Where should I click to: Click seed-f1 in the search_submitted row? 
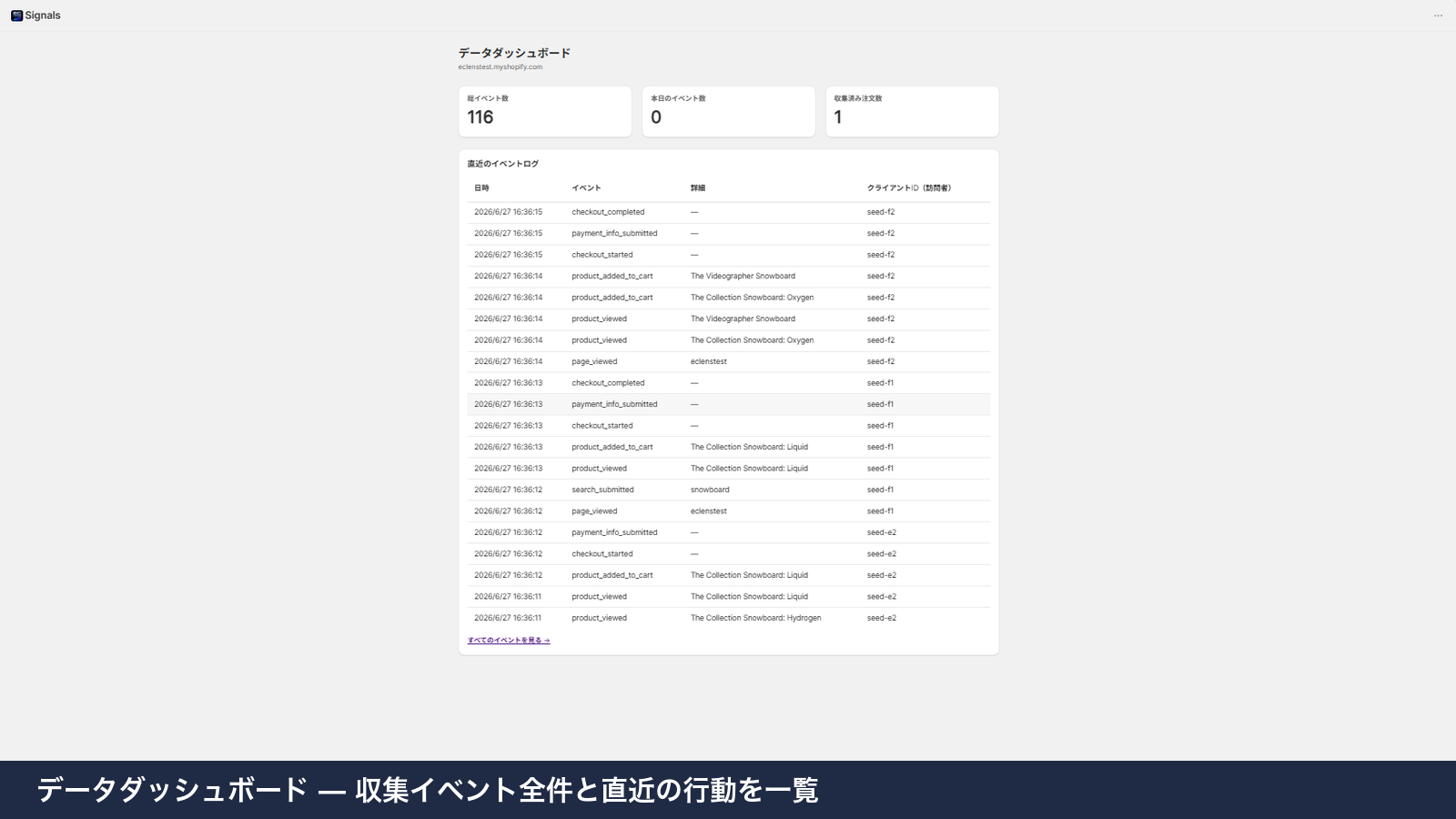(x=880, y=490)
